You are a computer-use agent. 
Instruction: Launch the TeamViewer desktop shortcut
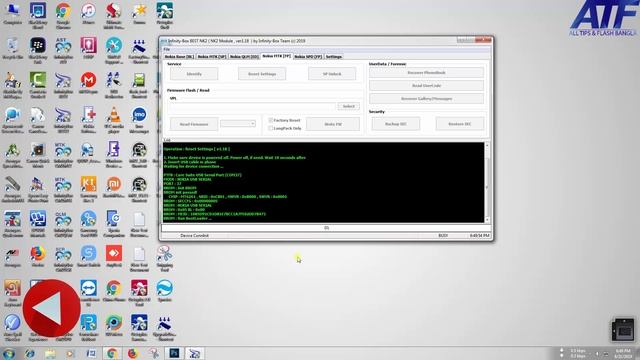coord(88,292)
